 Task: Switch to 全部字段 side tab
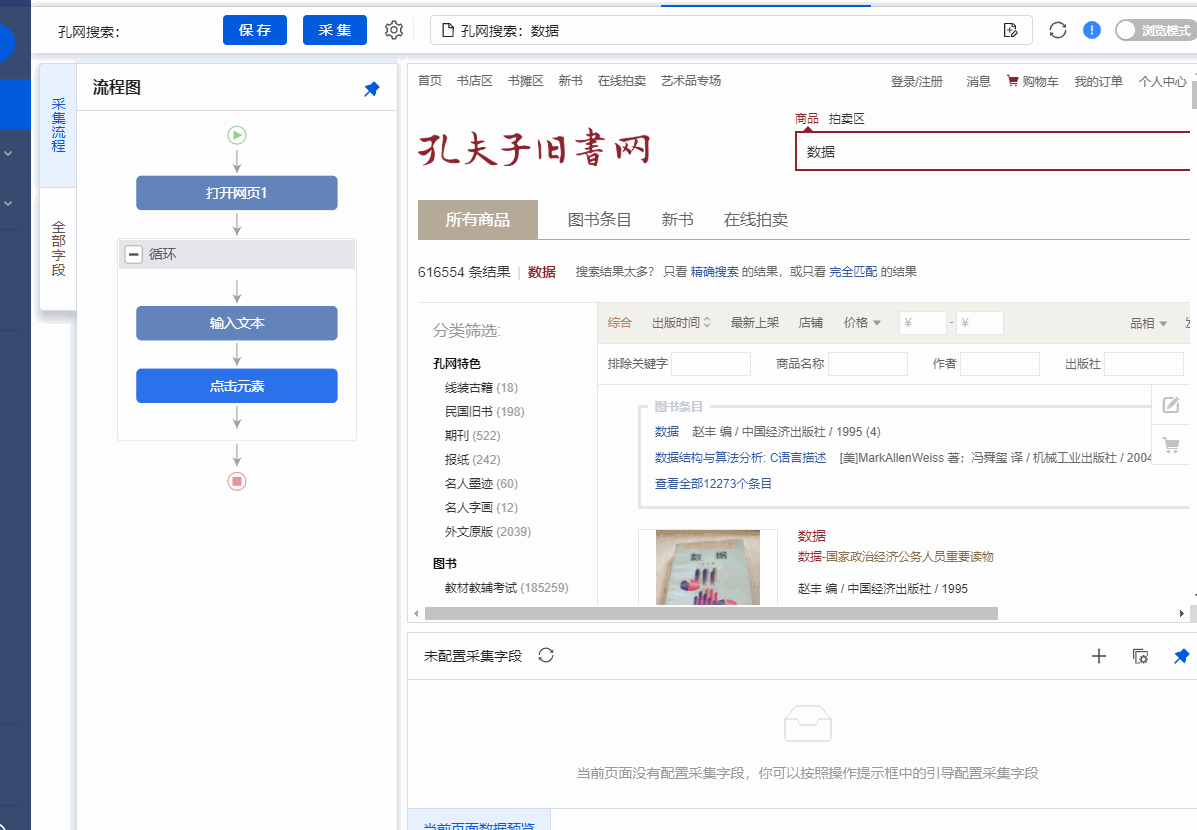click(58, 249)
